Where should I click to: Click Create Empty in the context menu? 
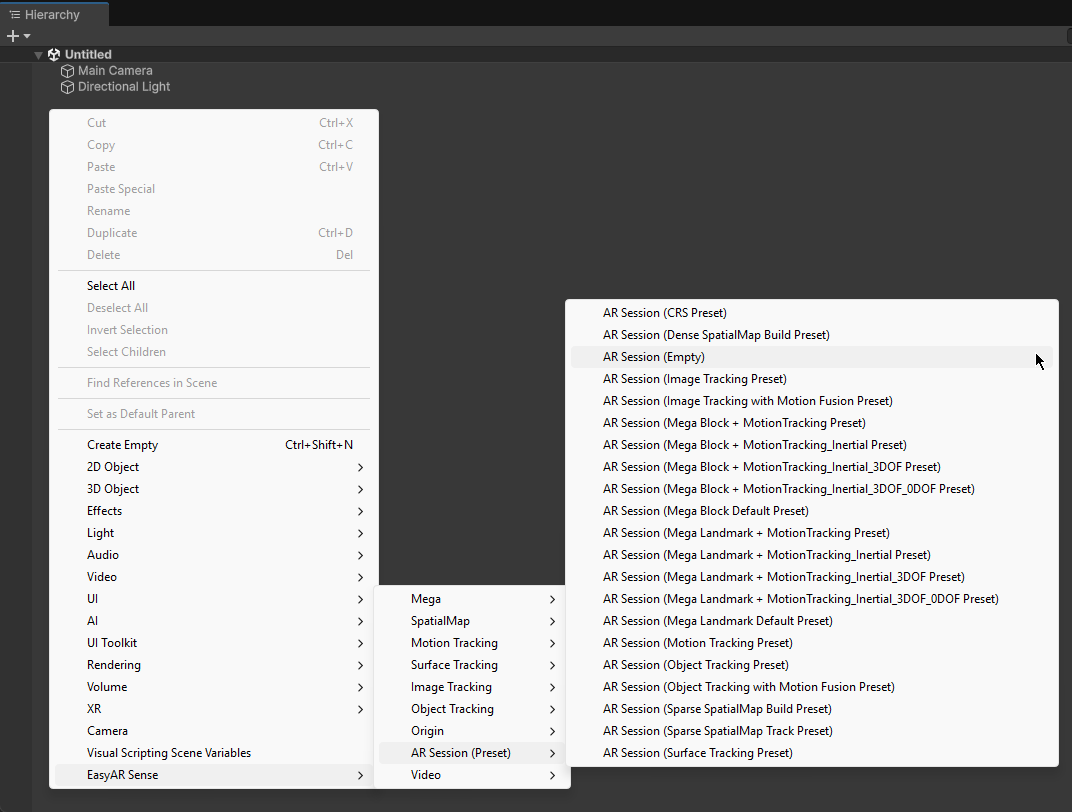pos(122,445)
